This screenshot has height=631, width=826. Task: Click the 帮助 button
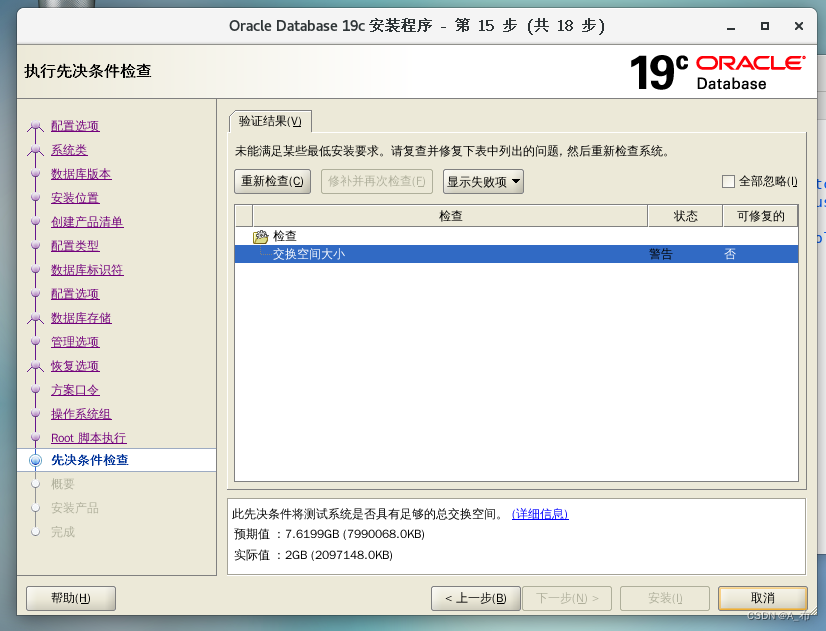click(x=71, y=598)
